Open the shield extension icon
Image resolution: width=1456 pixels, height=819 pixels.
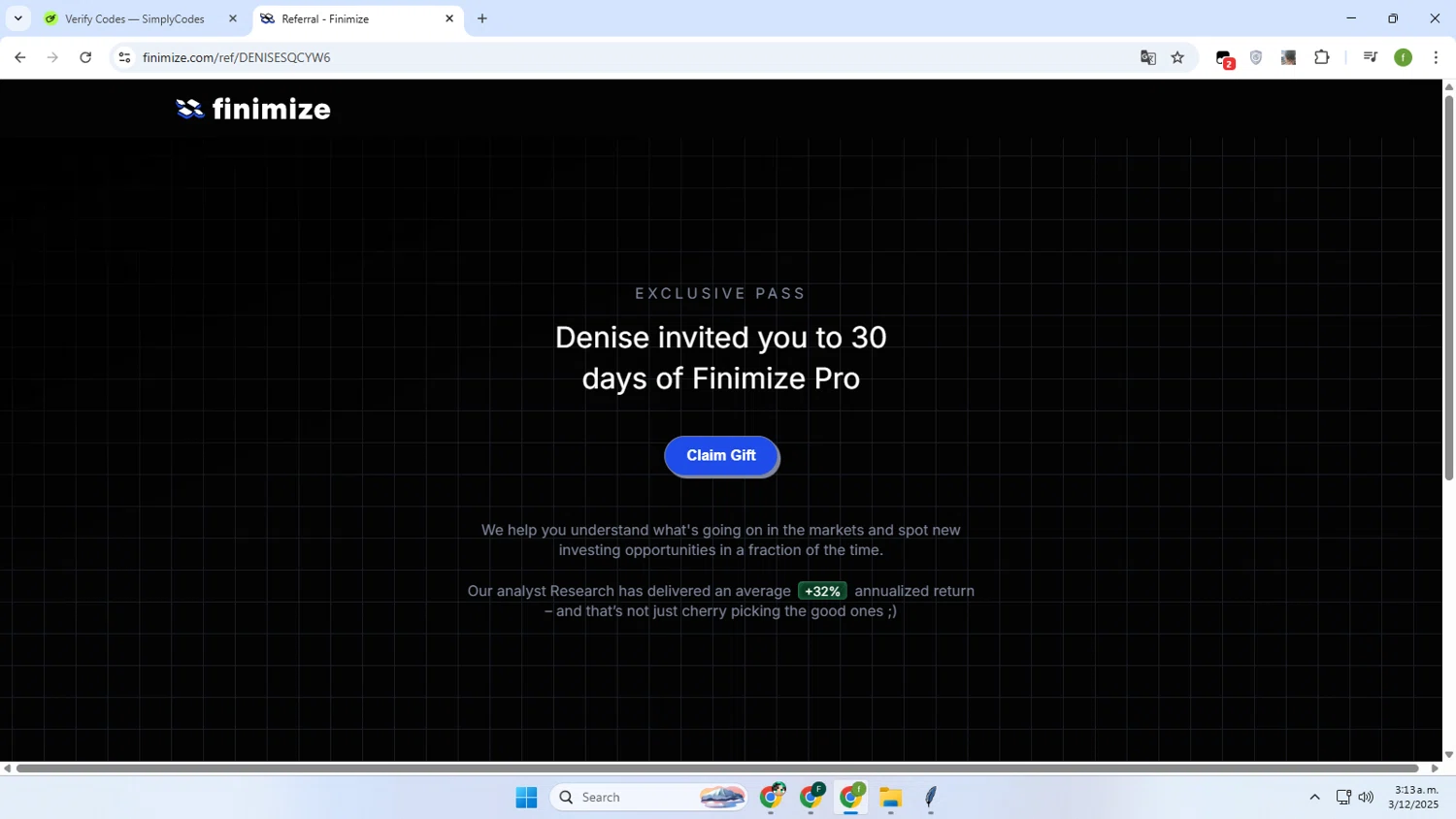pyautogui.click(x=1256, y=57)
